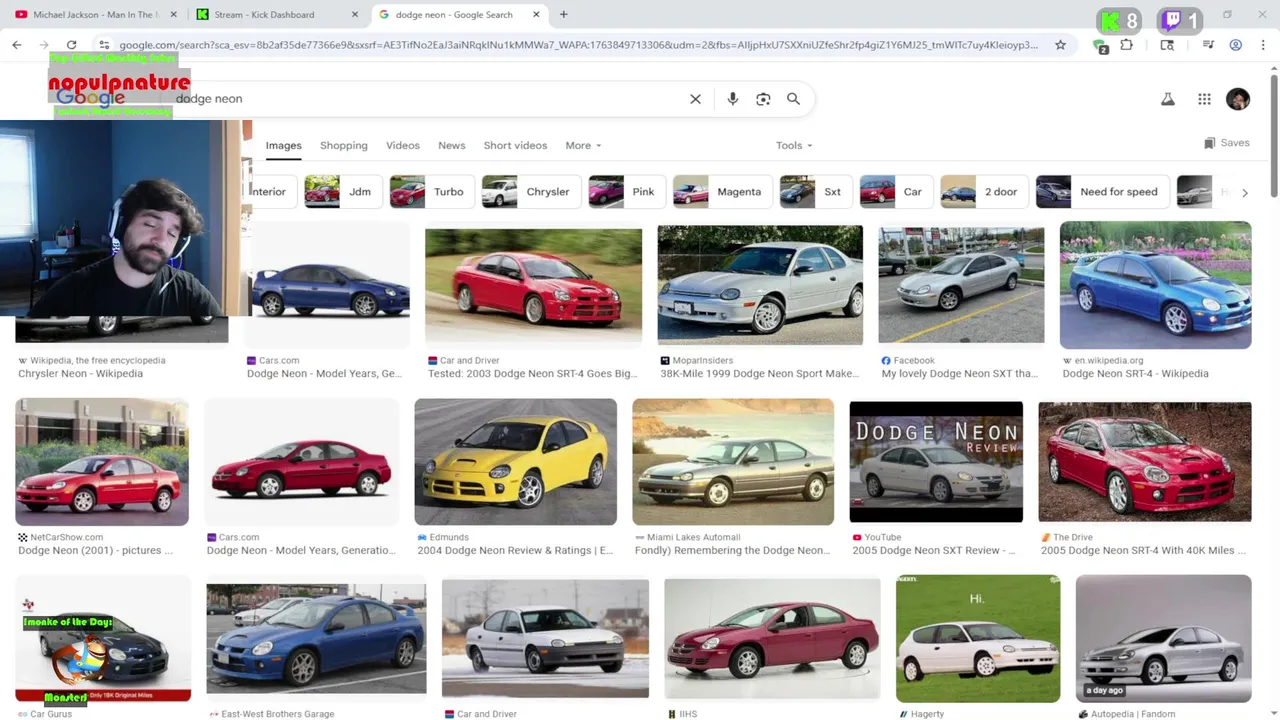Image resolution: width=1280 pixels, height=720 pixels.
Task: Switch to the Shopping tab
Action: point(344,145)
